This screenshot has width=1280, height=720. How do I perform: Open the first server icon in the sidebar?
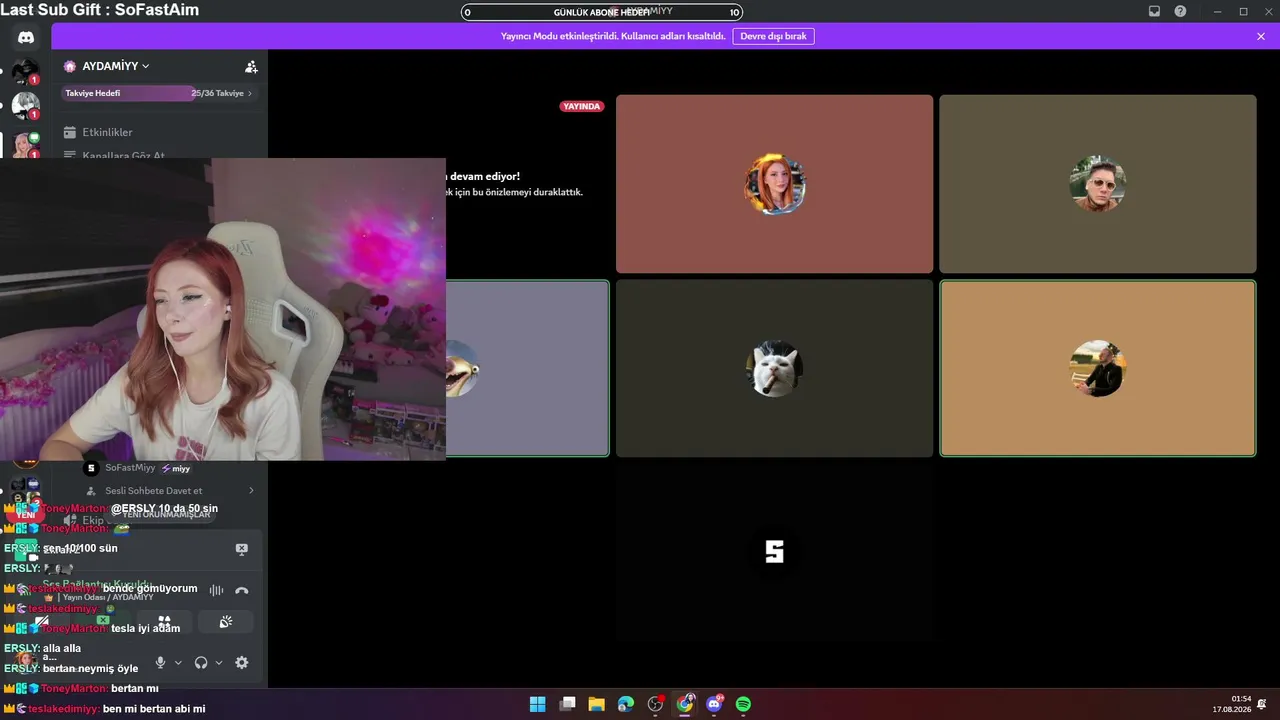[x=25, y=71]
